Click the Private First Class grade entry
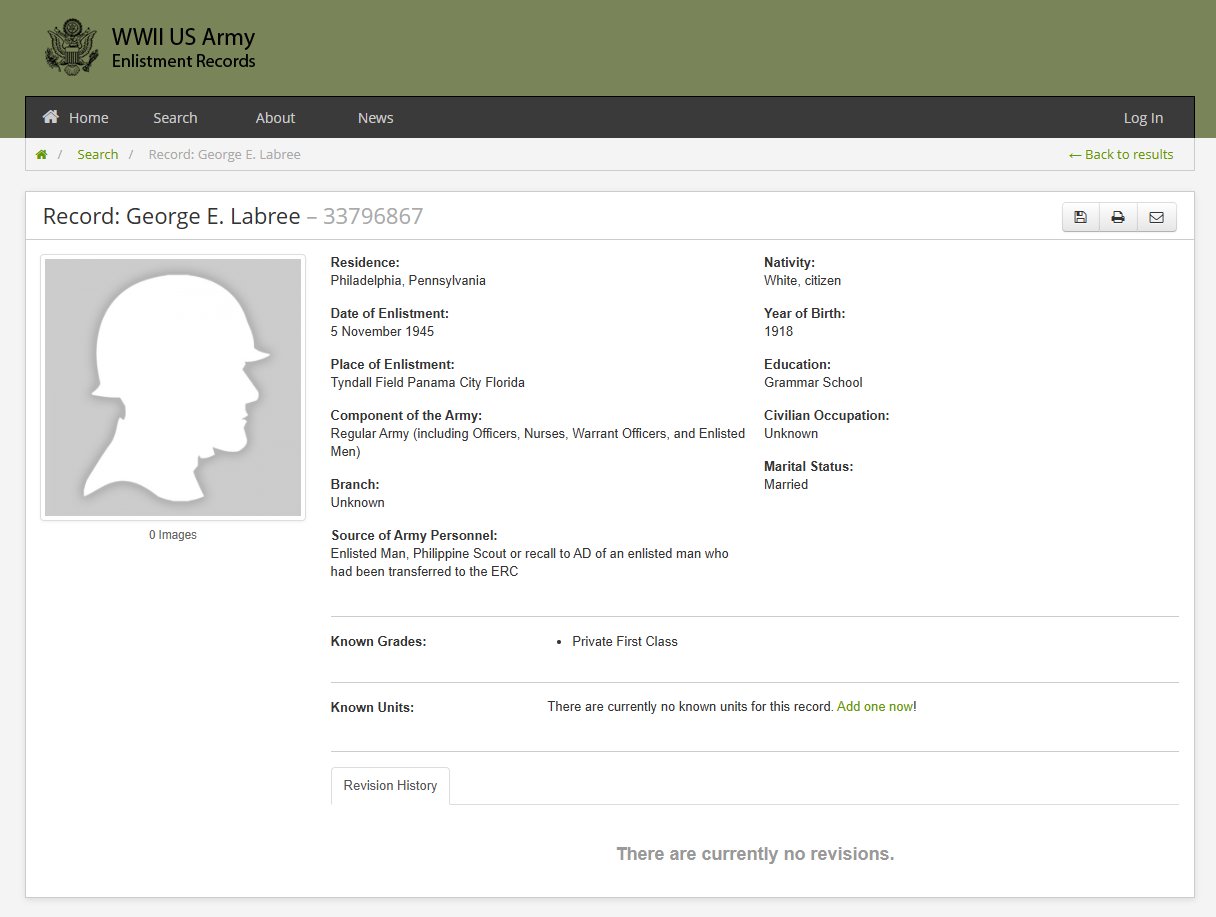 click(x=624, y=642)
